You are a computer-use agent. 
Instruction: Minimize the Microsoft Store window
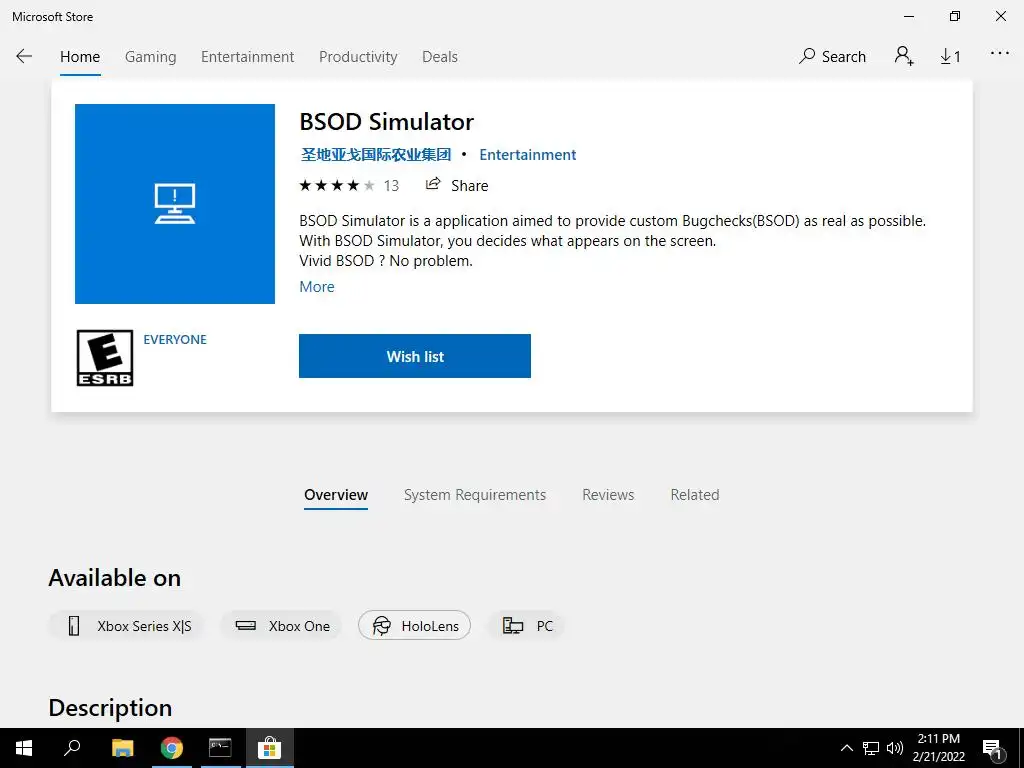coord(910,16)
